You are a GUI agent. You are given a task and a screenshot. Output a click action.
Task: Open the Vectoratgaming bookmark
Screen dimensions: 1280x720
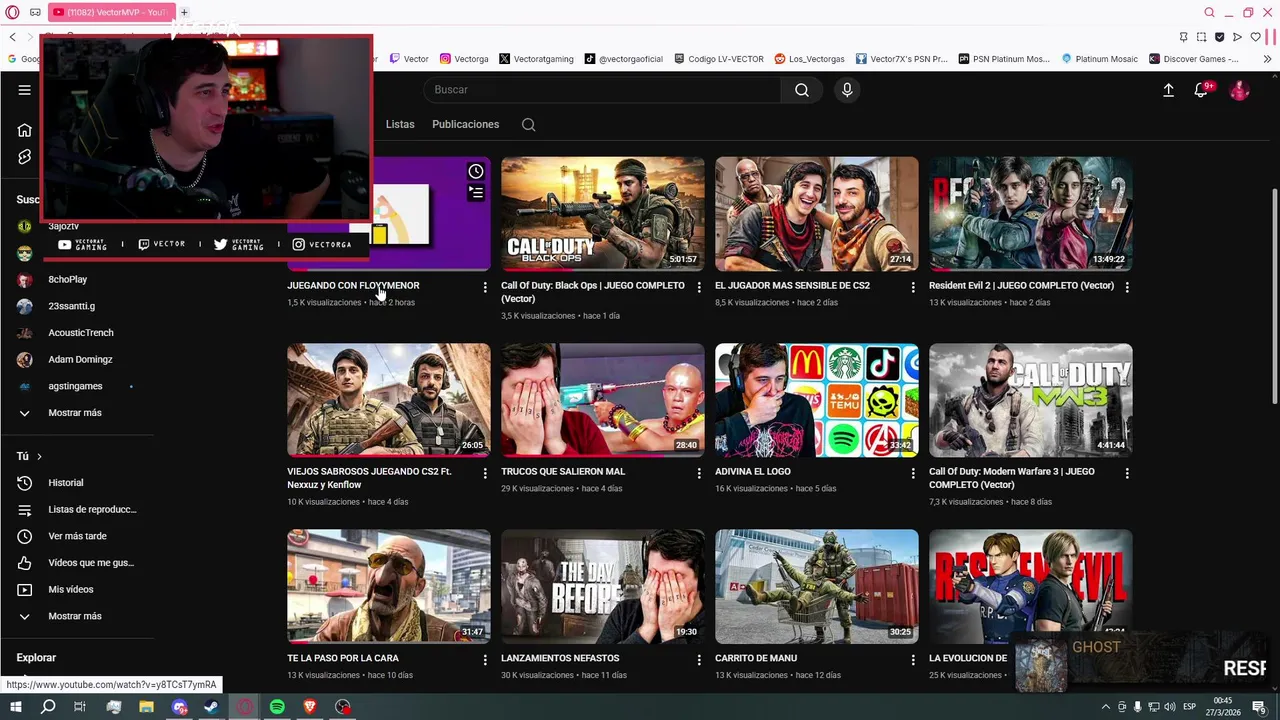click(536, 59)
